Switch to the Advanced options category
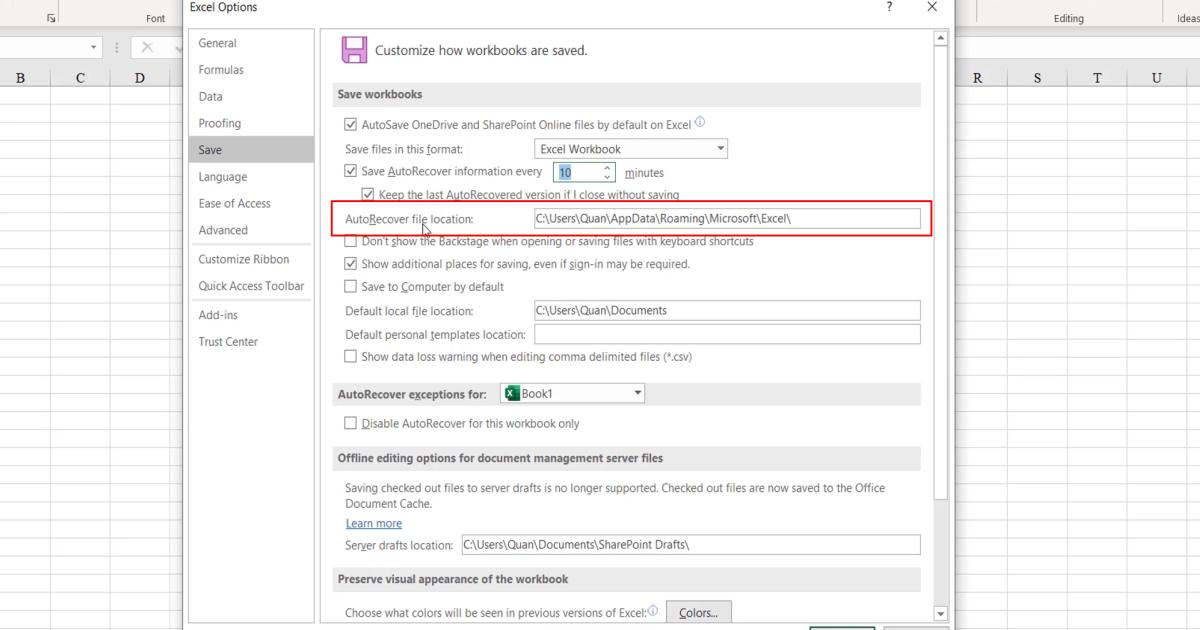This screenshot has height=630, width=1200. [x=222, y=230]
